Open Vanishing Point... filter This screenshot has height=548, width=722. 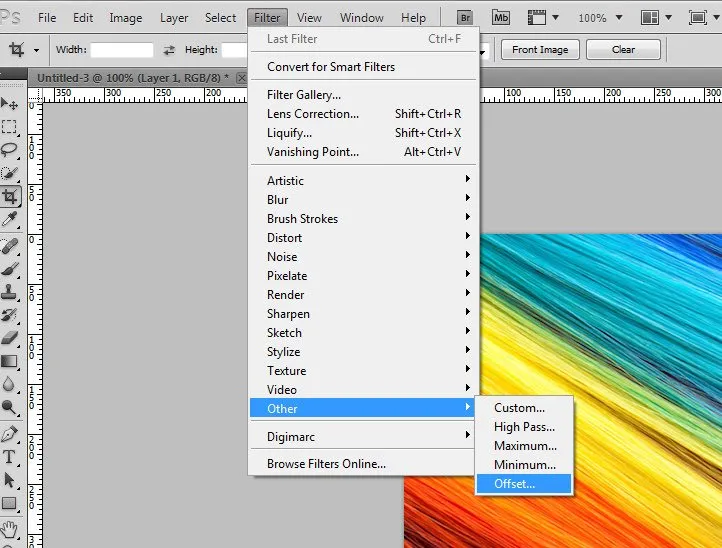tap(362, 152)
